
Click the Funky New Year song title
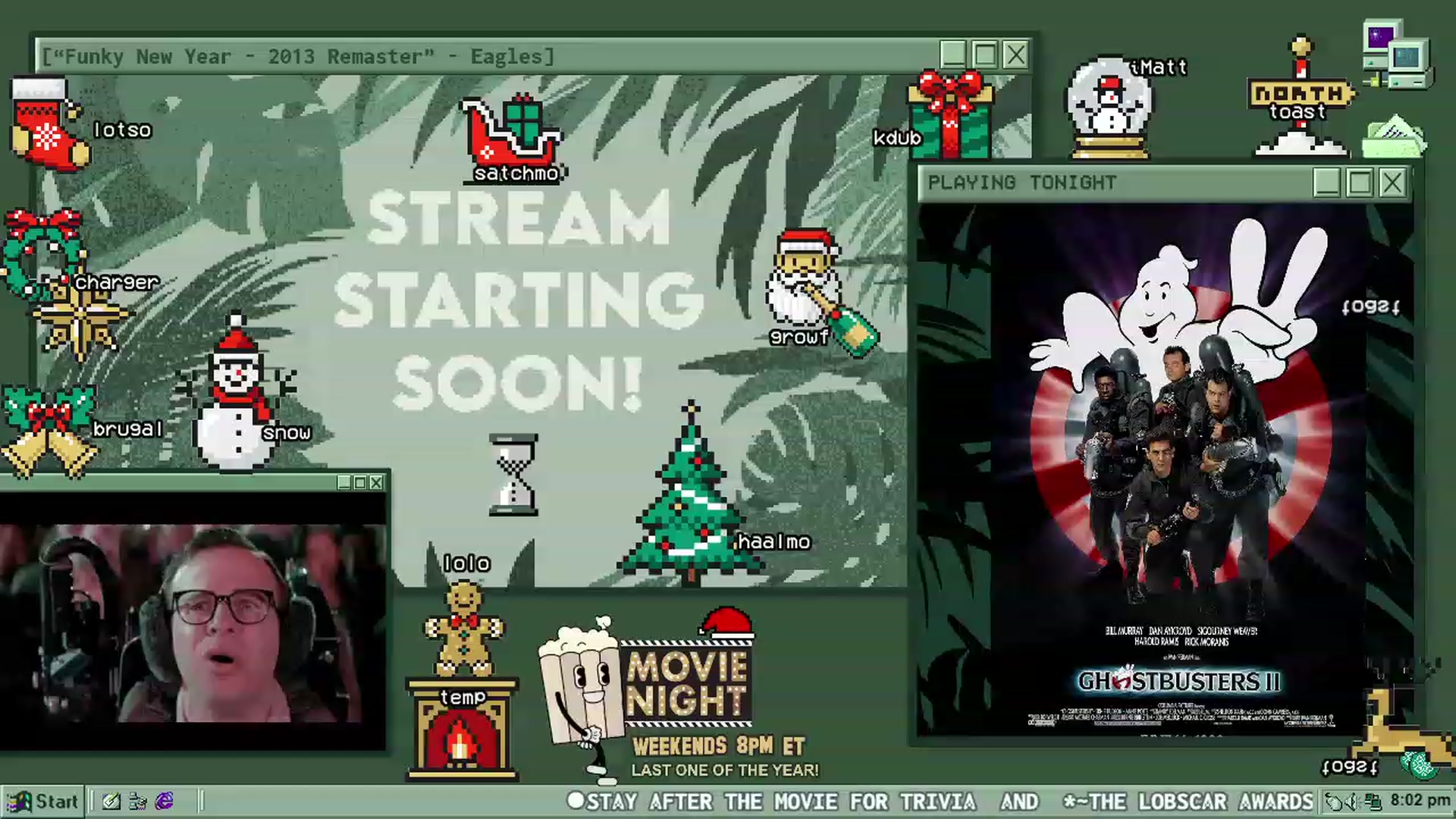tap(298, 56)
